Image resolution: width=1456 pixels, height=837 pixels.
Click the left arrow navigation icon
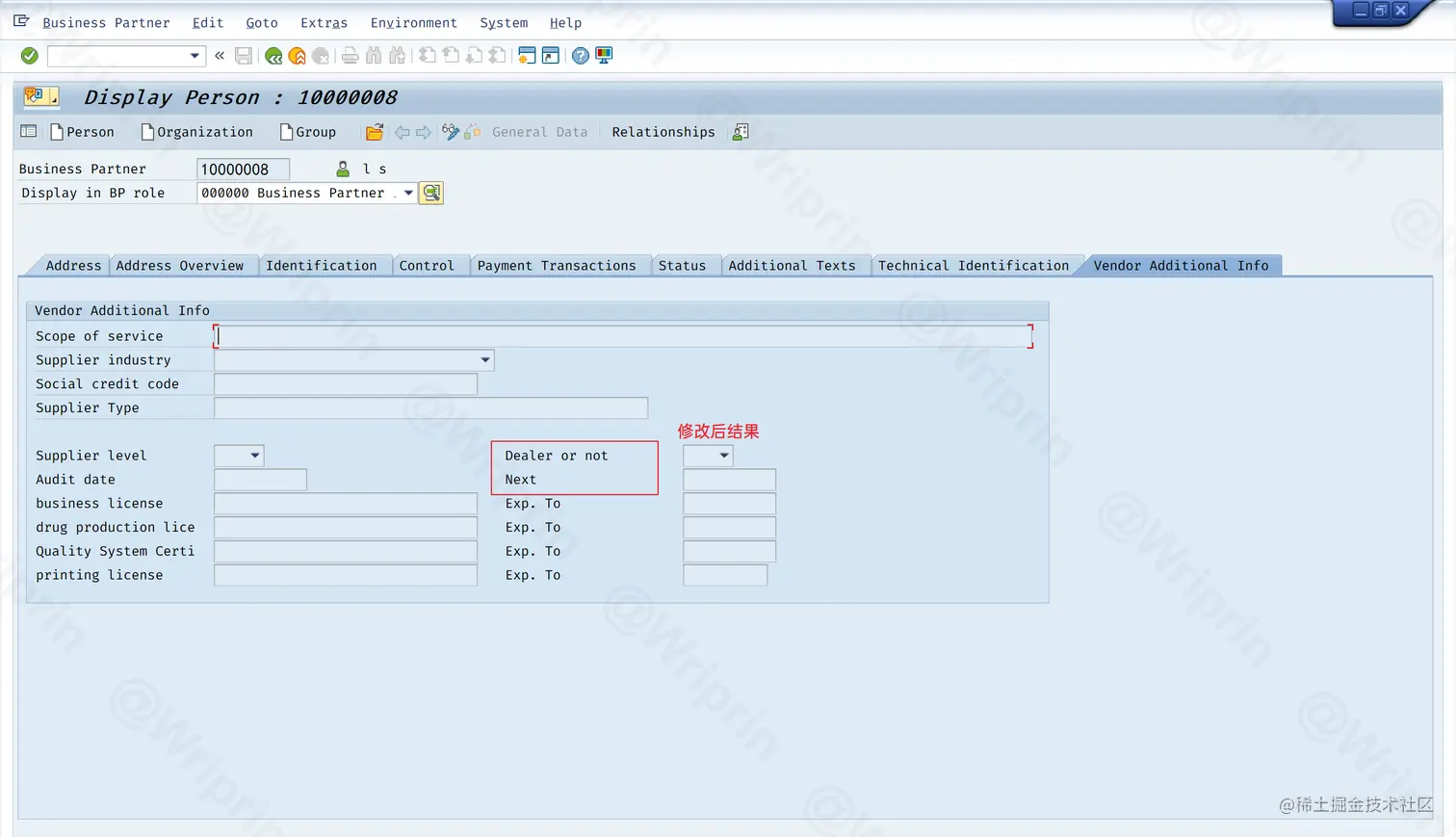(x=402, y=132)
